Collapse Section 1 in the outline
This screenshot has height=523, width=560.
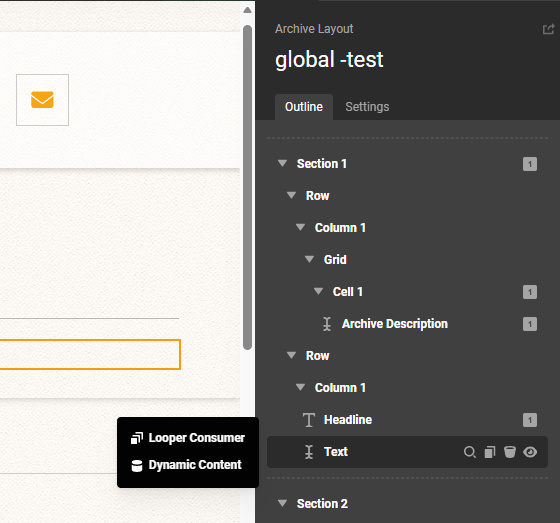(x=282, y=163)
